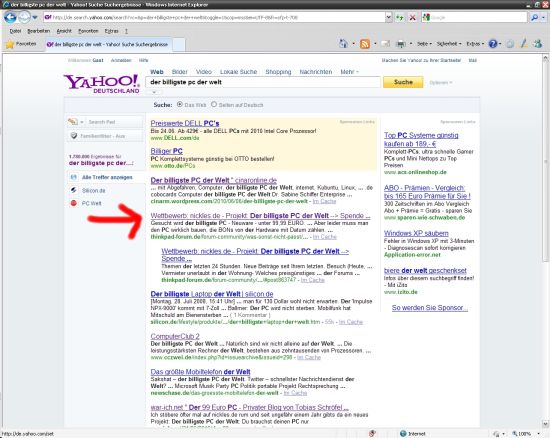Image resolution: width=550 pixels, height=438 pixels.
Task: Open the ComputerClub 2 result
Action: click(175, 336)
